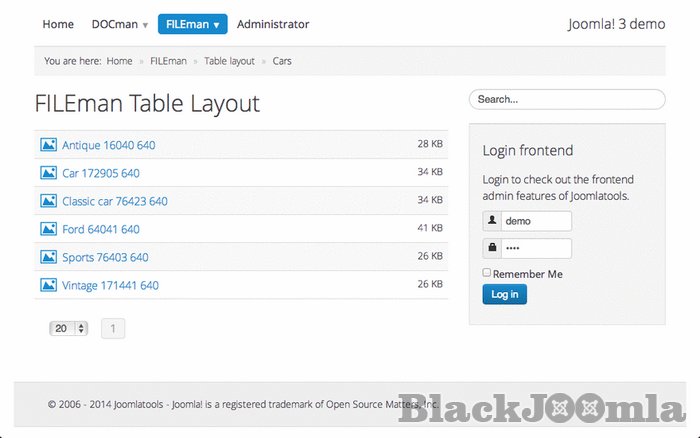Click the user icon by username field
Viewport: 700px width, 438px height.
tap(492, 221)
